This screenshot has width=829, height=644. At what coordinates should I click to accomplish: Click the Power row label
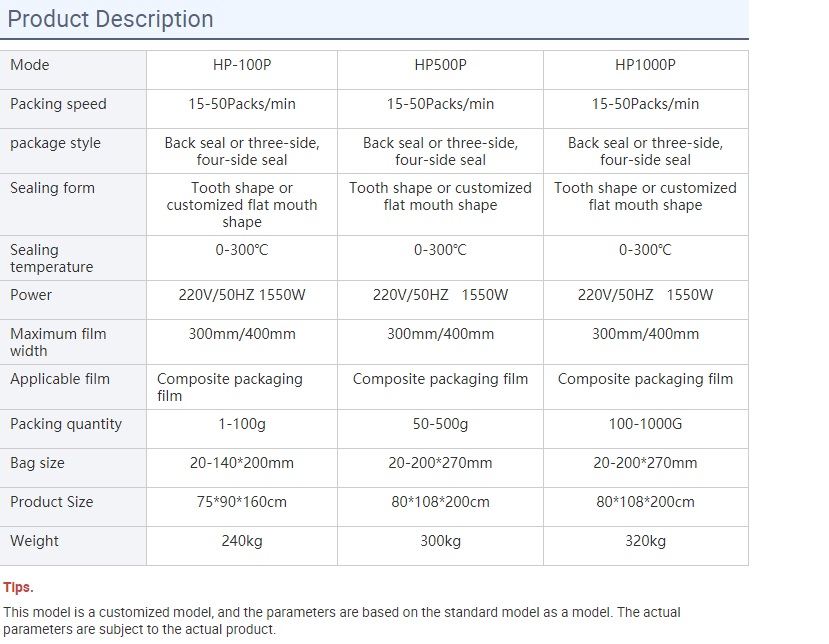coord(31,295)
